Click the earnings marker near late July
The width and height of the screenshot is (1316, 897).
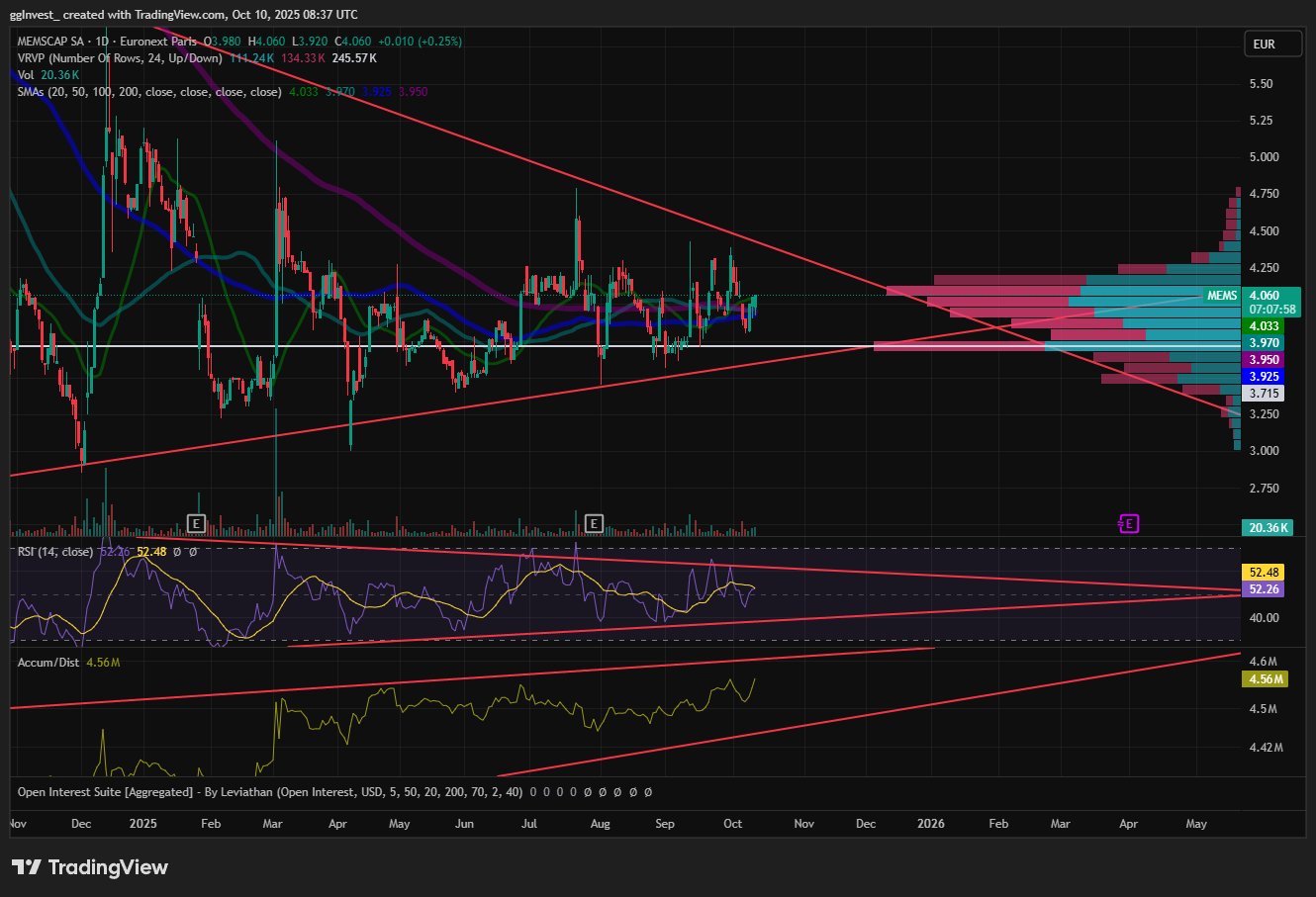(x=594, y=523)
